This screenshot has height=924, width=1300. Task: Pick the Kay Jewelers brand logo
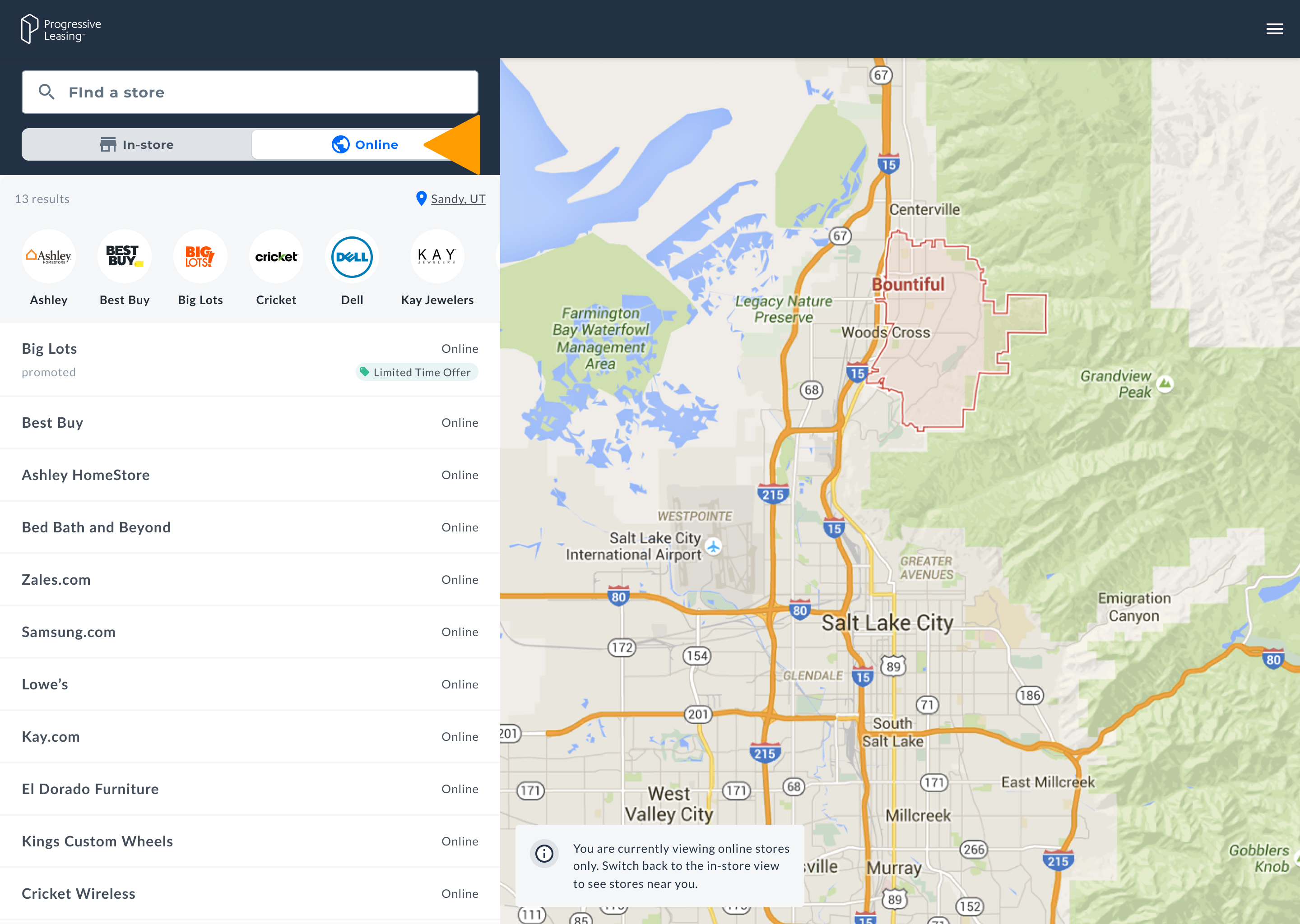pos(436,257)
